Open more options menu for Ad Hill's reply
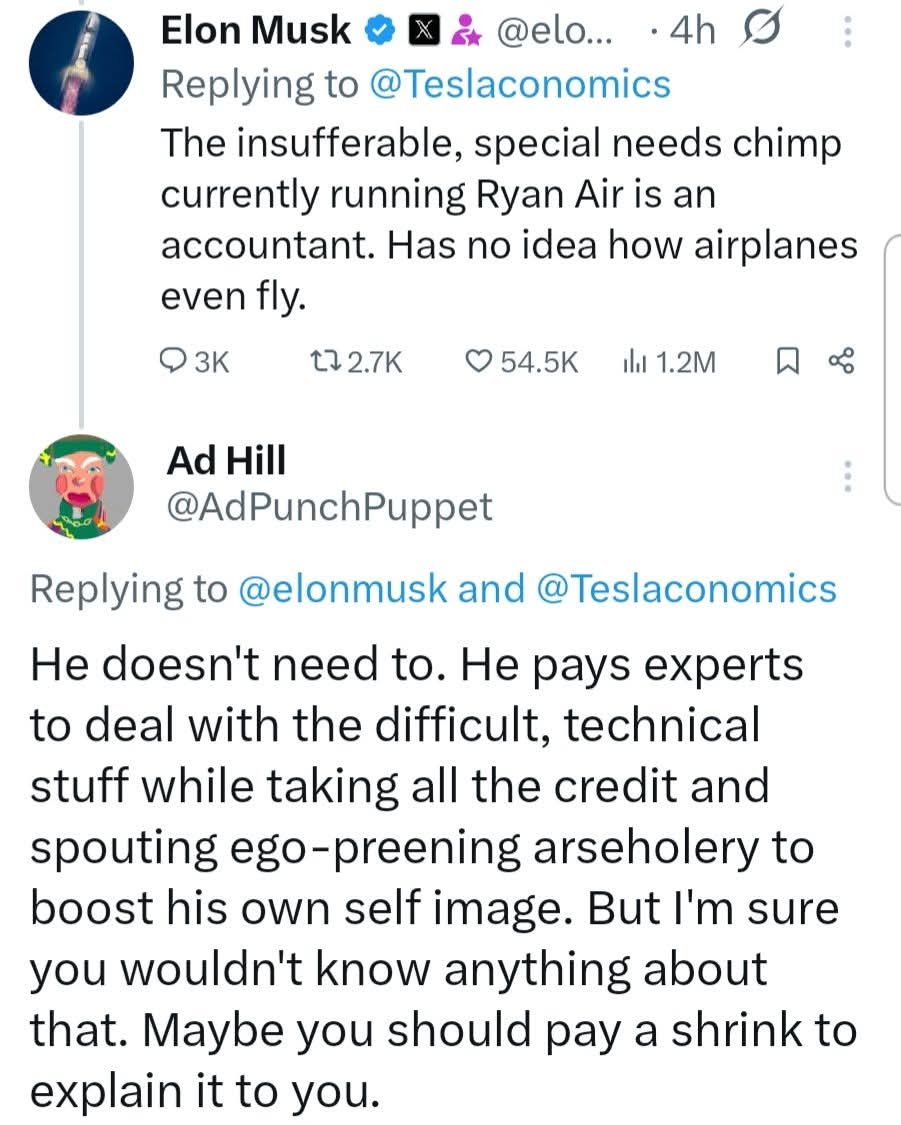The height and width of the screenshot is (1125, 901). point(848,475)
